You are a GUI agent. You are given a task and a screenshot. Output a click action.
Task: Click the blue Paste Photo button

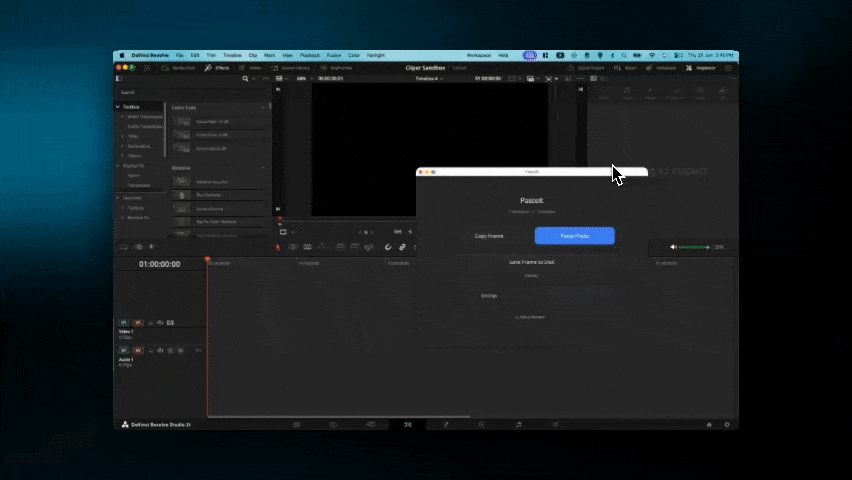575,236
